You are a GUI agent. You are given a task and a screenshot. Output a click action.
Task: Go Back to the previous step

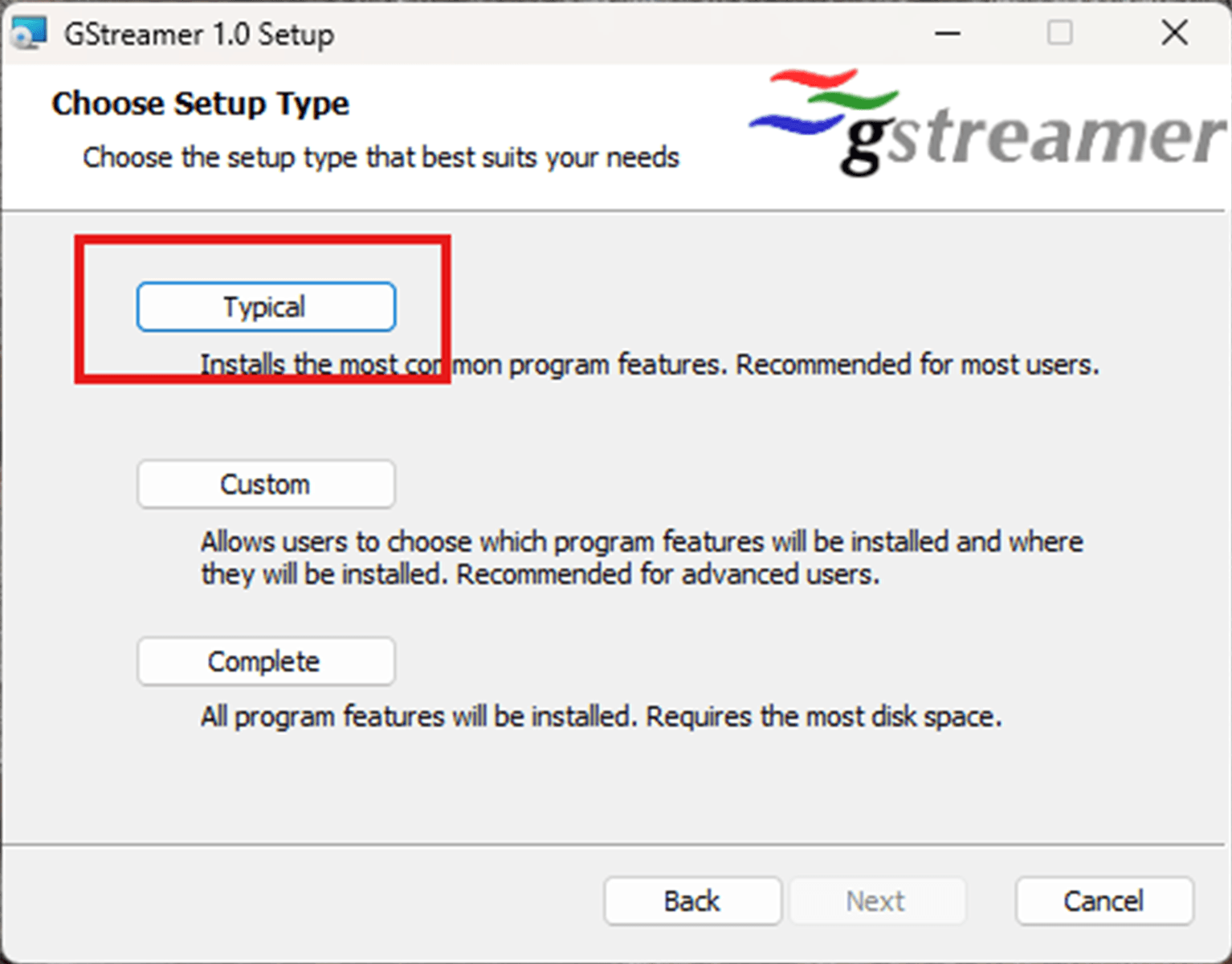coord(692,901)
